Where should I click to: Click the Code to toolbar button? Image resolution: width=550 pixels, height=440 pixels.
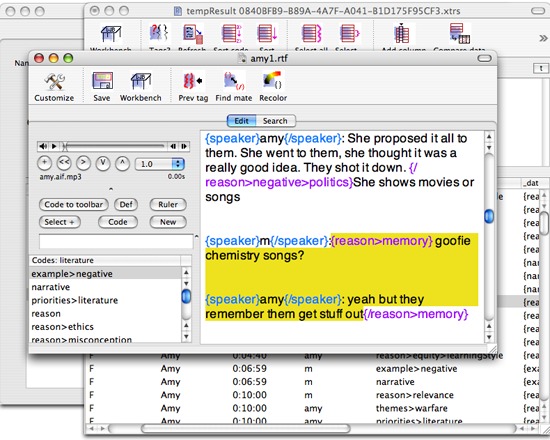pos(74,205)
